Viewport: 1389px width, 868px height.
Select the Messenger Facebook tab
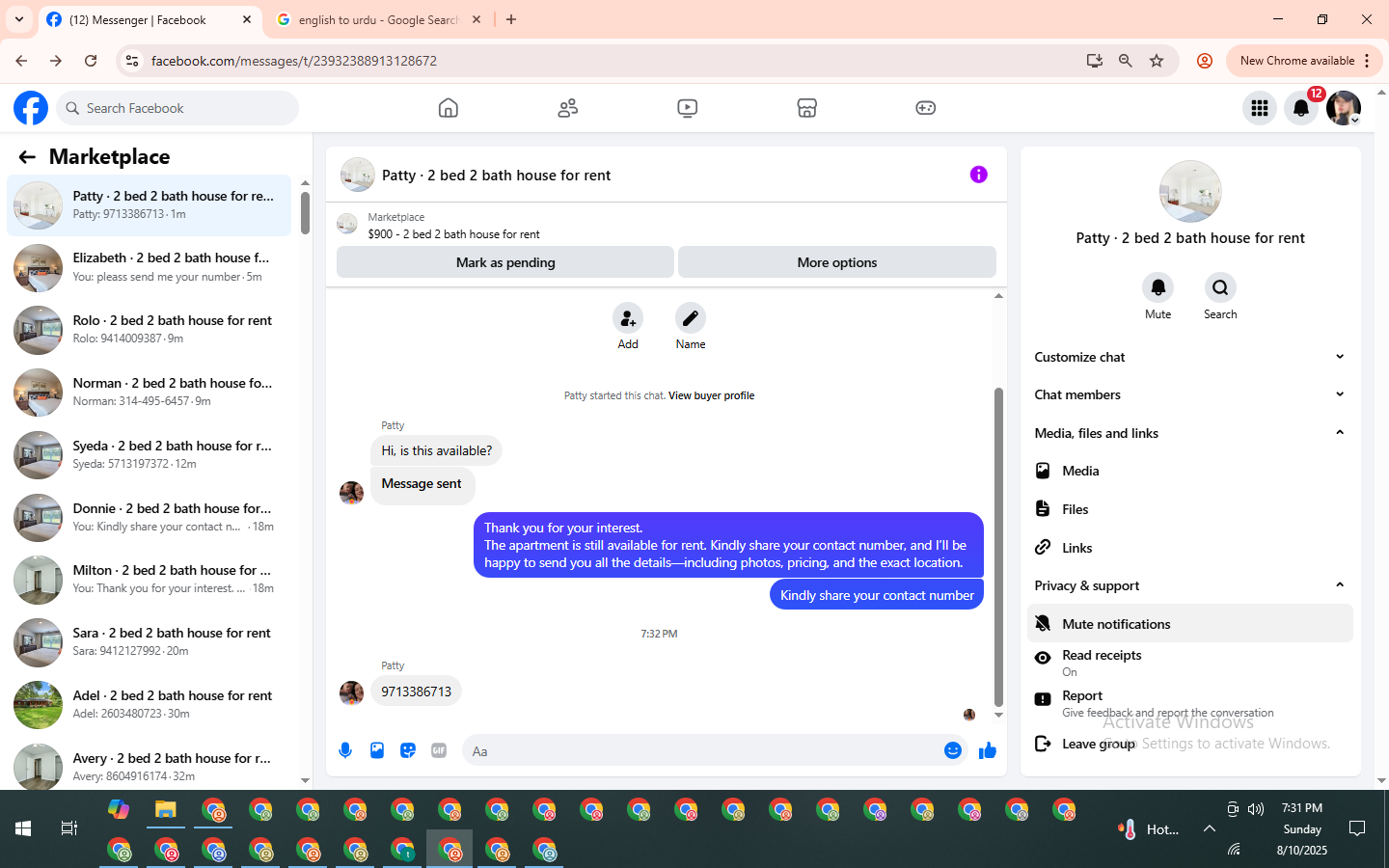point(150,19)
